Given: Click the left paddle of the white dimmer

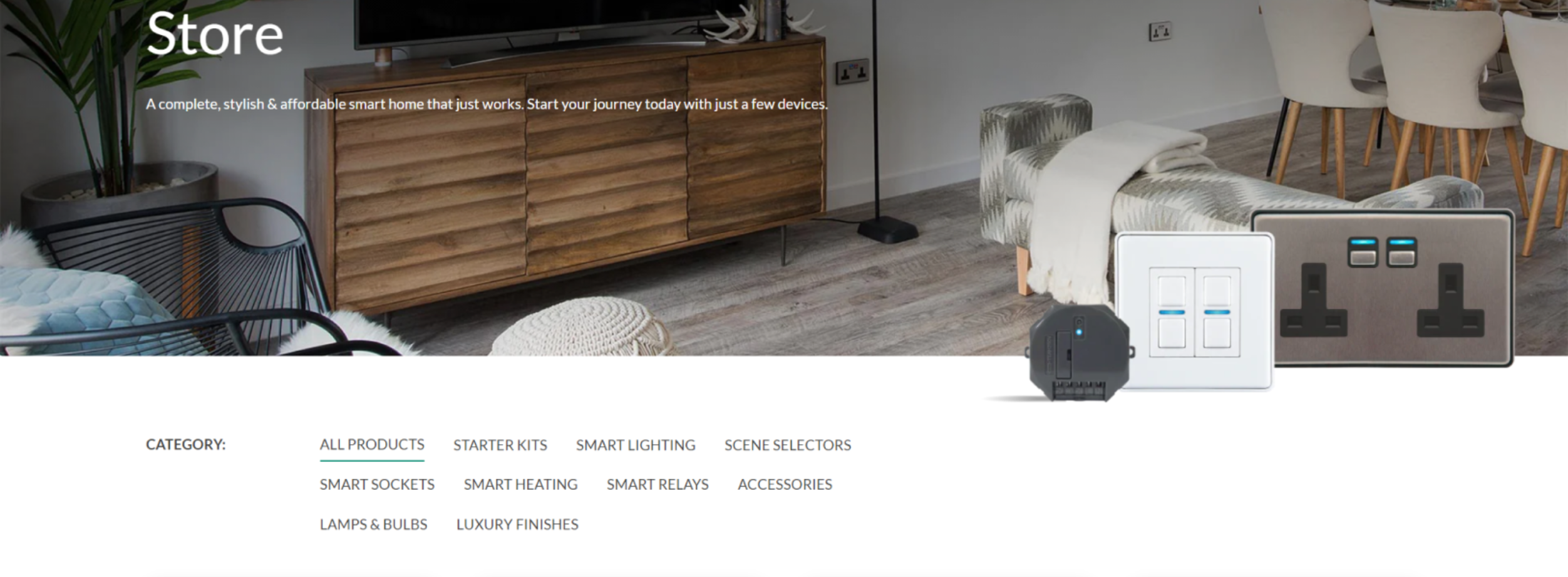Looking at the screenshot, I should [1172, 312].
